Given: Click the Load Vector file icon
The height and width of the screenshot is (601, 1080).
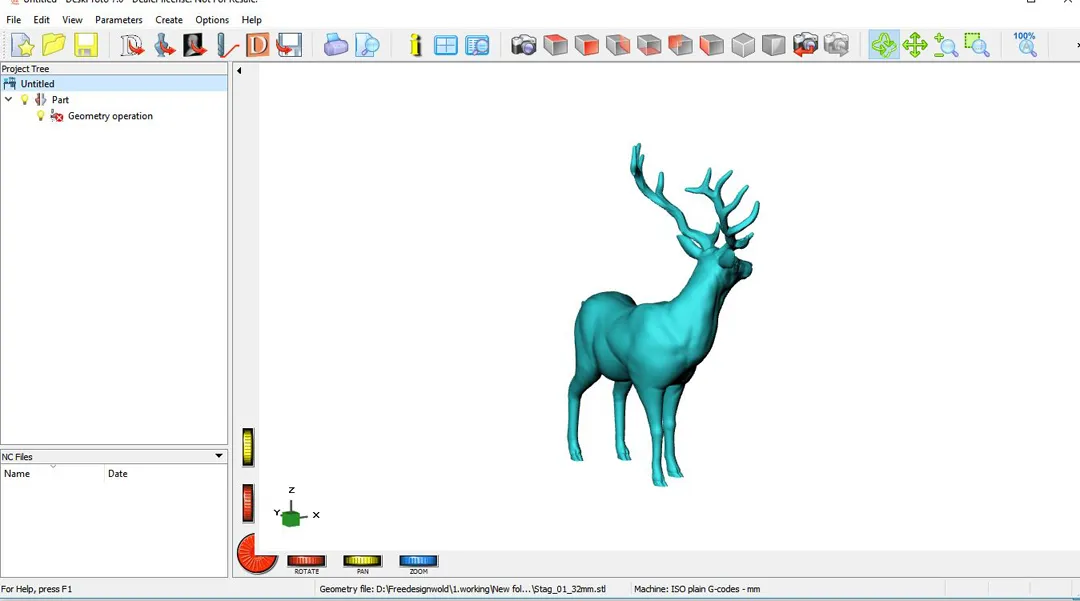Looking at the screenshot, I should click(x=132, y=45).
